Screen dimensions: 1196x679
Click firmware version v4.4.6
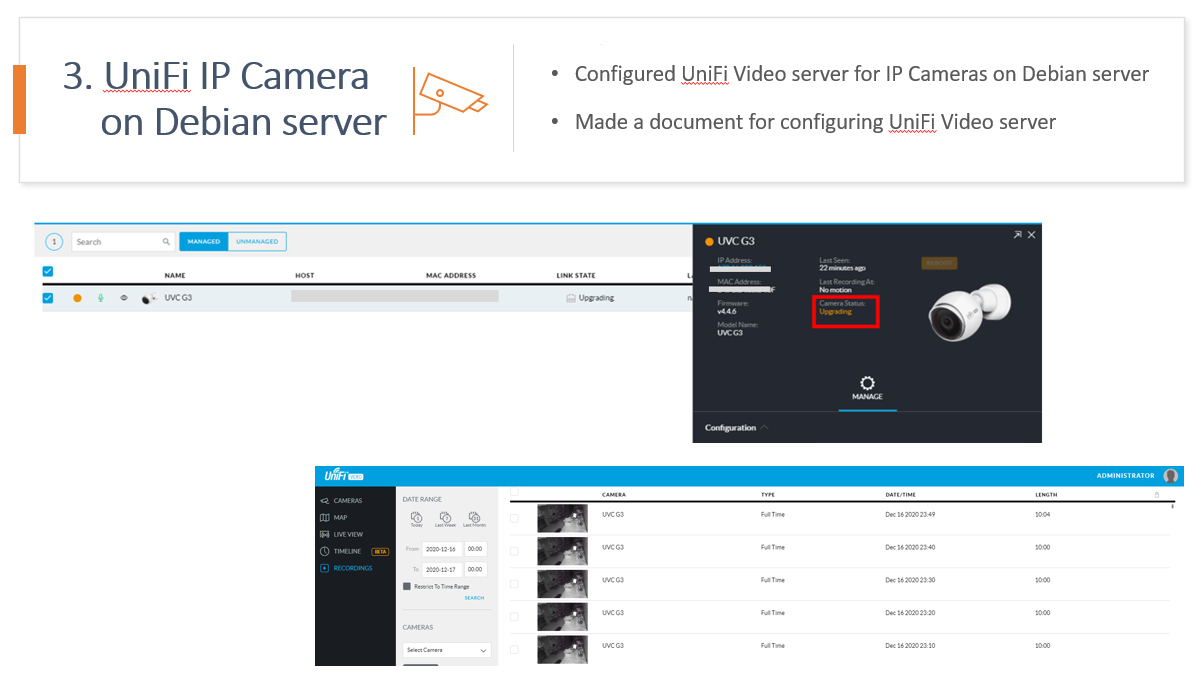pos(727,311)
